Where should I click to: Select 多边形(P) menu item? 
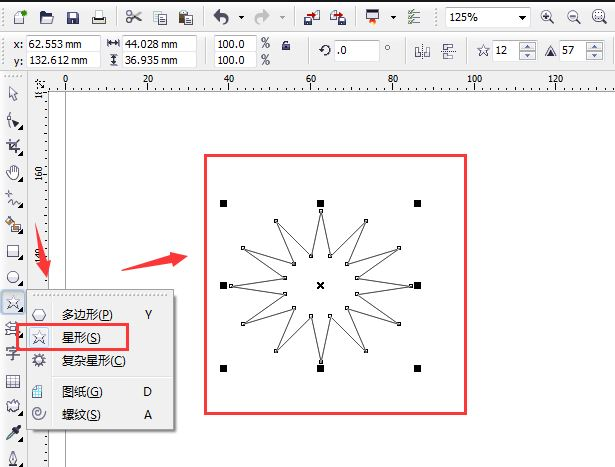[x=87, y=314]
